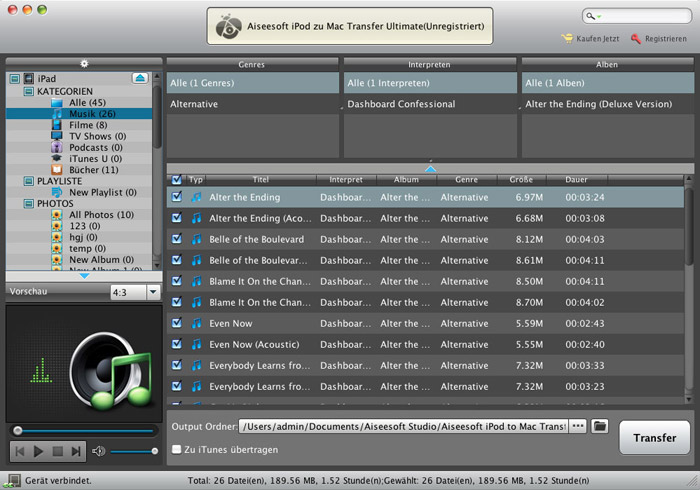The width and height of the screenshot is (700, 490).
Task: Click music note icon of Belle of the Boulevard
Action: 196,239
